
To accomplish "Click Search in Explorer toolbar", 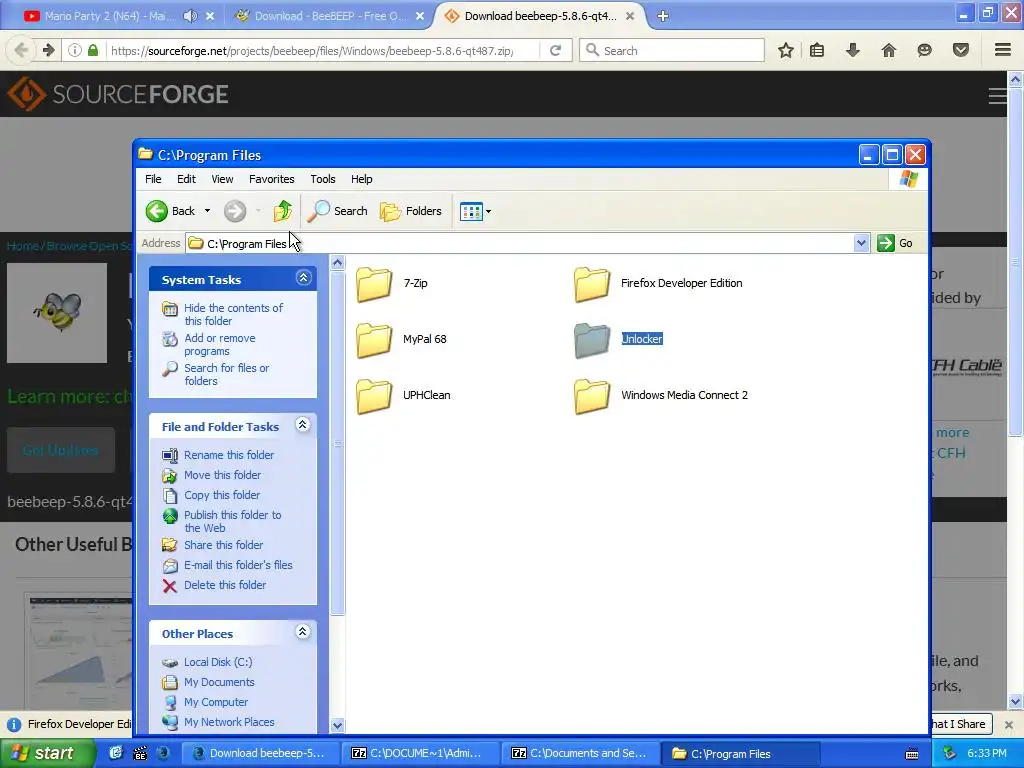I will [337, 211].
